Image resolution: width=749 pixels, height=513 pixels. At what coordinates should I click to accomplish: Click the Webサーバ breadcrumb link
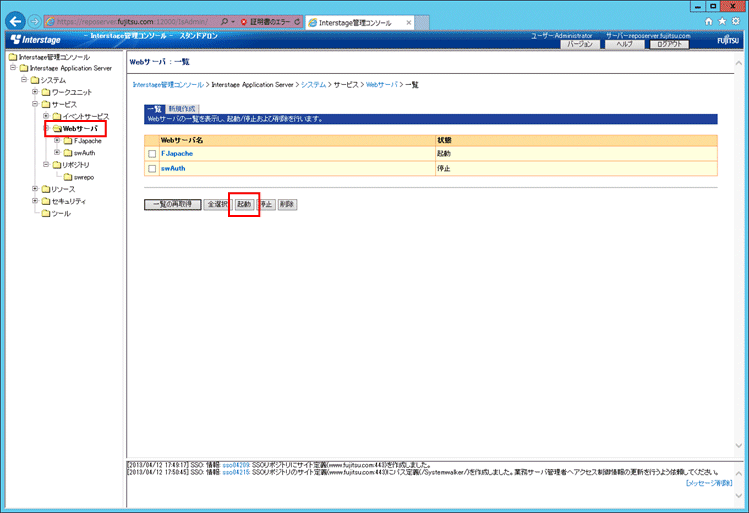[x=382, y=85]
